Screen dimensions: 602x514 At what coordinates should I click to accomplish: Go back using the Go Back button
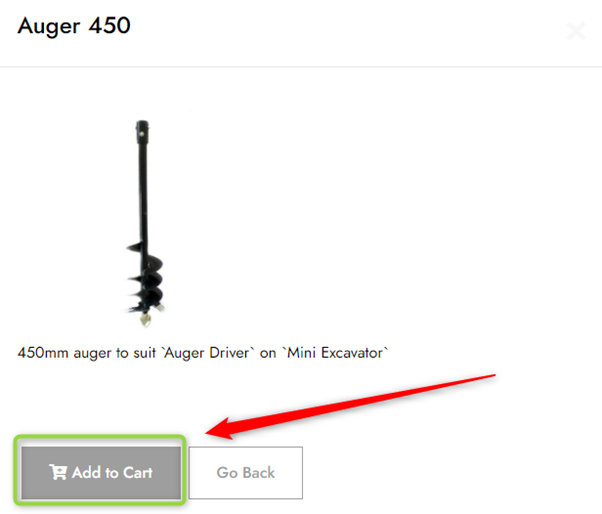[x=246, y=473]
